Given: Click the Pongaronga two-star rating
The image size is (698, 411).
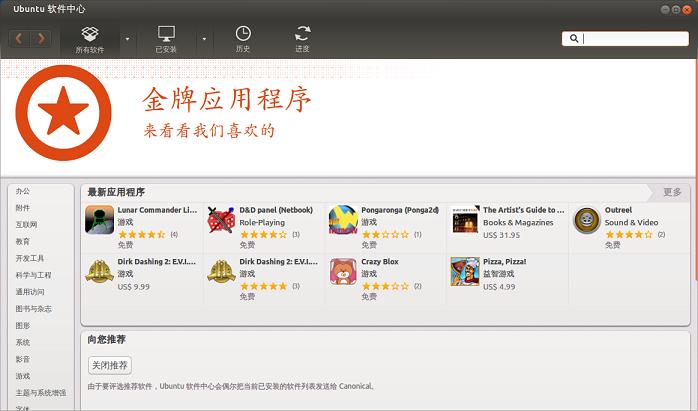Looking at the screenshot, I should coord(385,234).
